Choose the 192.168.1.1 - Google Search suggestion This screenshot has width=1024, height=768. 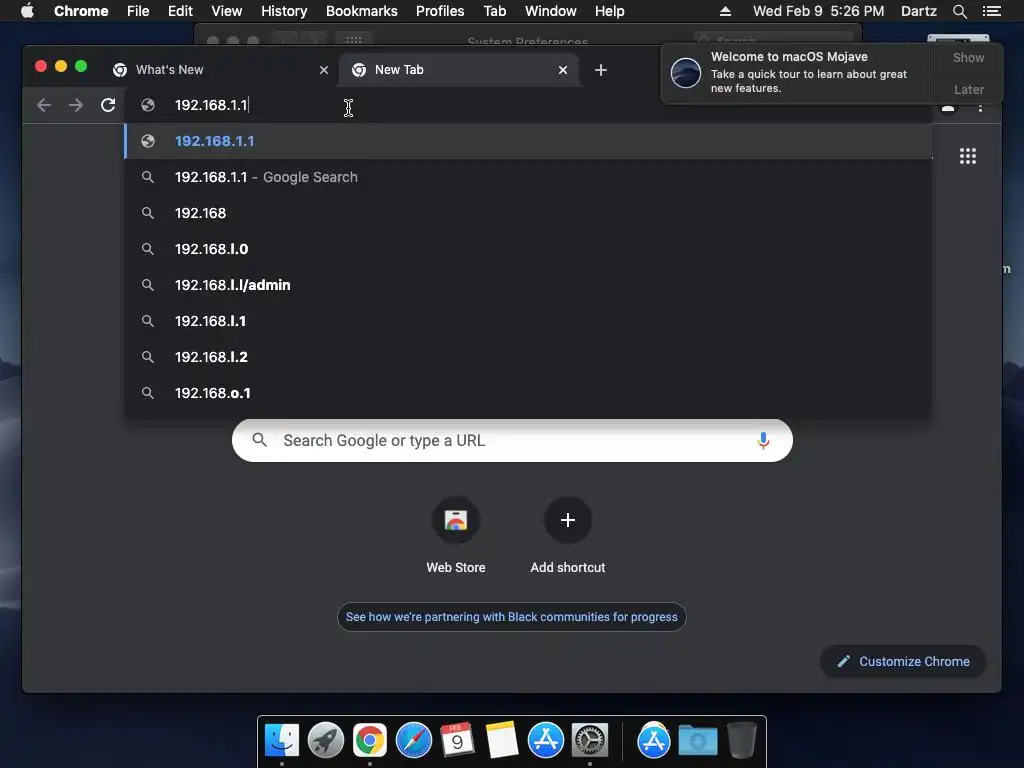pyautogui.click(x=528, y=177)
